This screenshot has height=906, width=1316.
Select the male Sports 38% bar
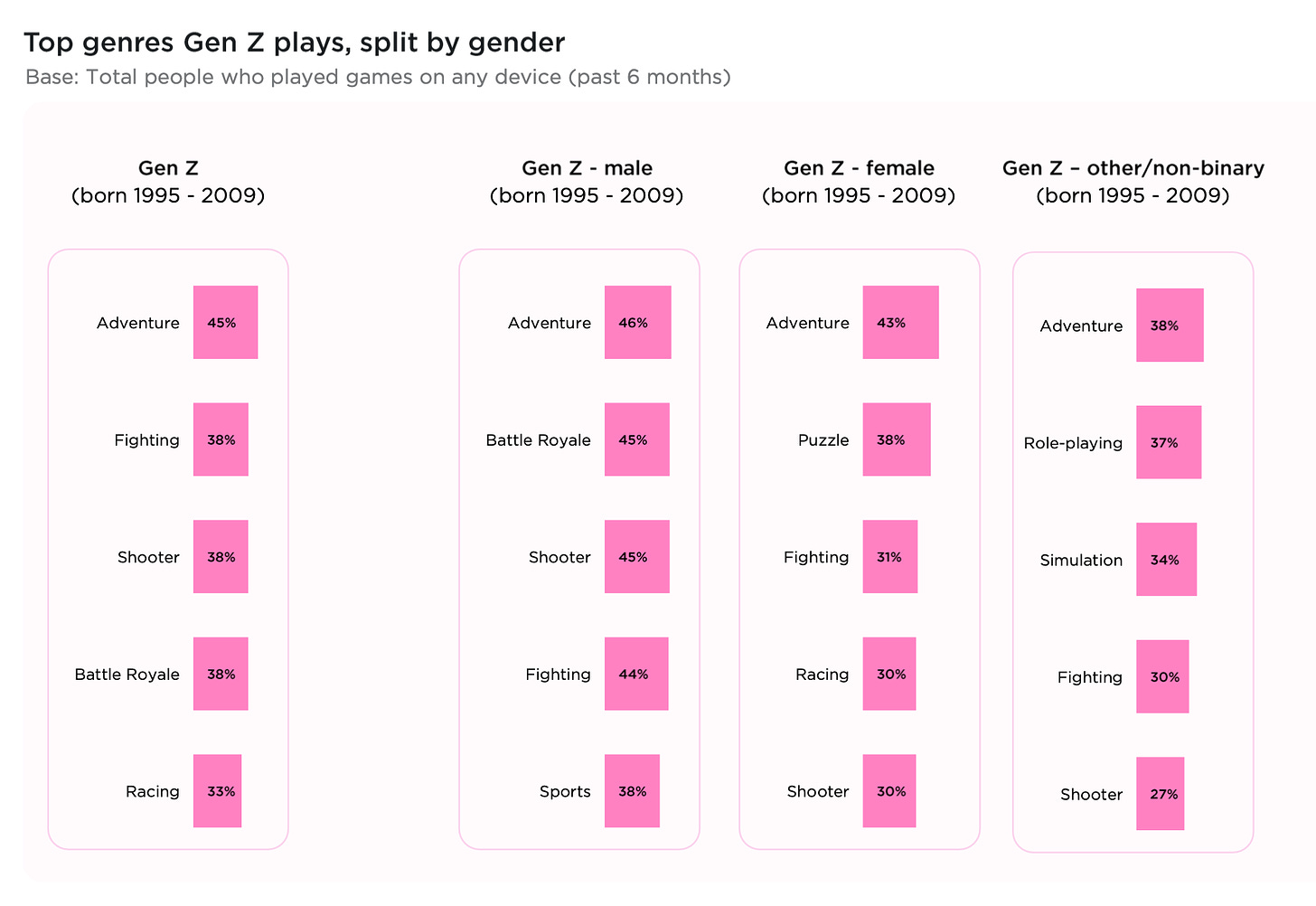pos(632,791)
